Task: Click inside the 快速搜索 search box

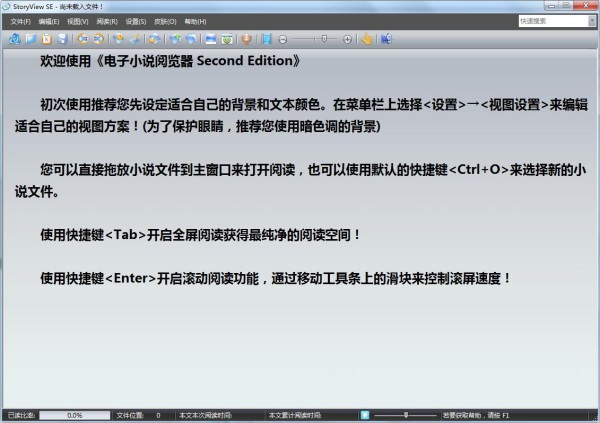Action: [x=550, y=20]
